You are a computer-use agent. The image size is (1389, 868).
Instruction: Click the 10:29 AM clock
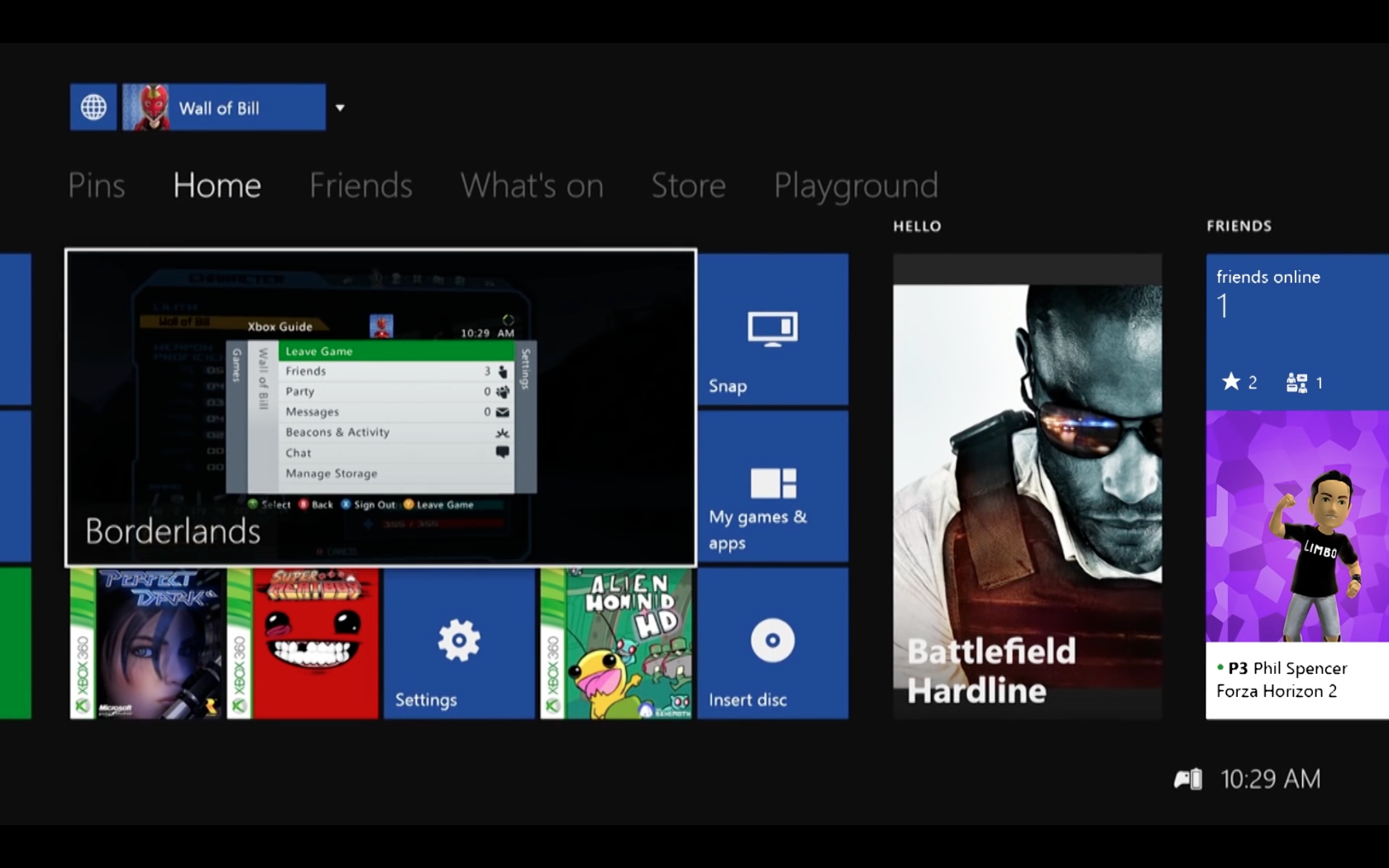click(1271, 779)
